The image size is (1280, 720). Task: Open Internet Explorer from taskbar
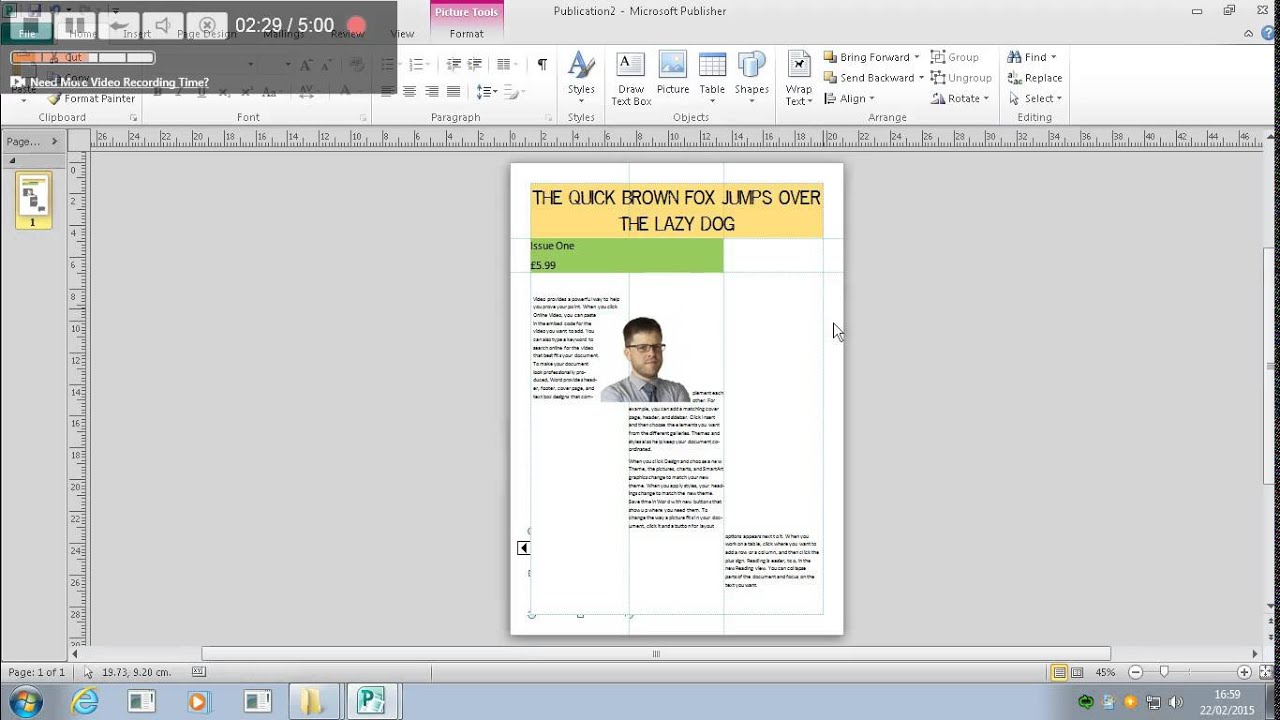click(86, 702)
